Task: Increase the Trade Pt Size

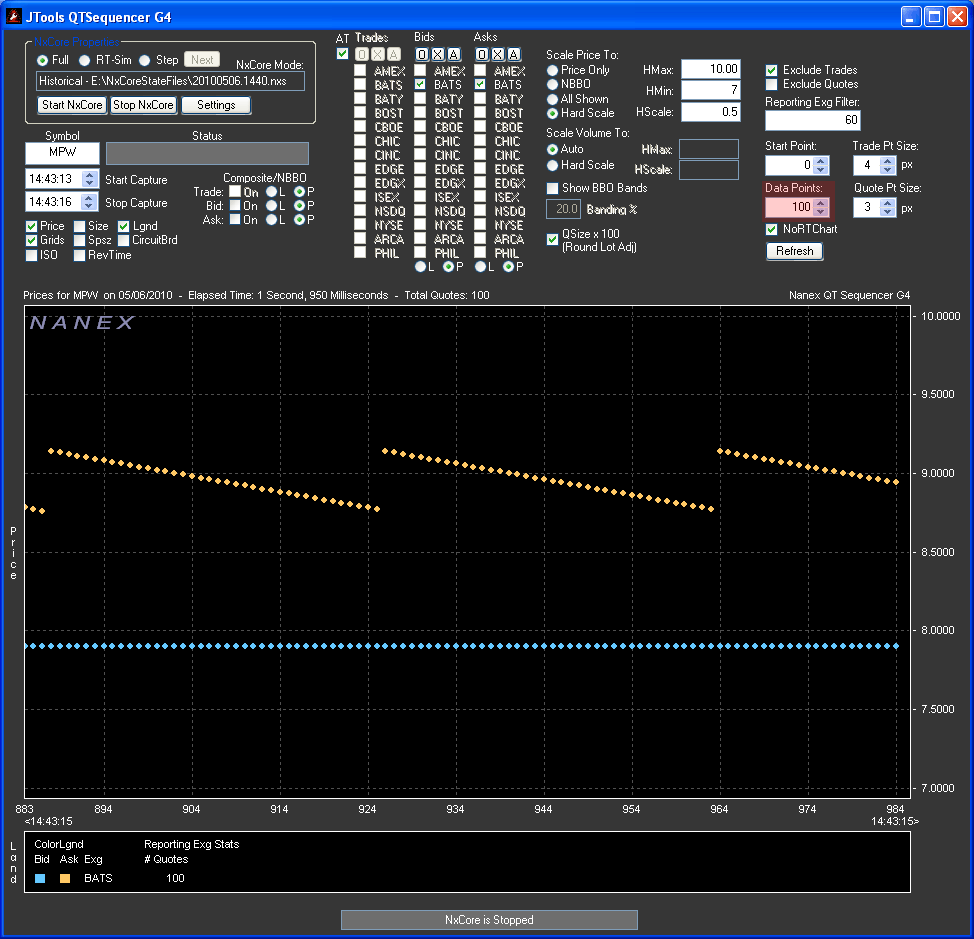Action: pos(888,161)
